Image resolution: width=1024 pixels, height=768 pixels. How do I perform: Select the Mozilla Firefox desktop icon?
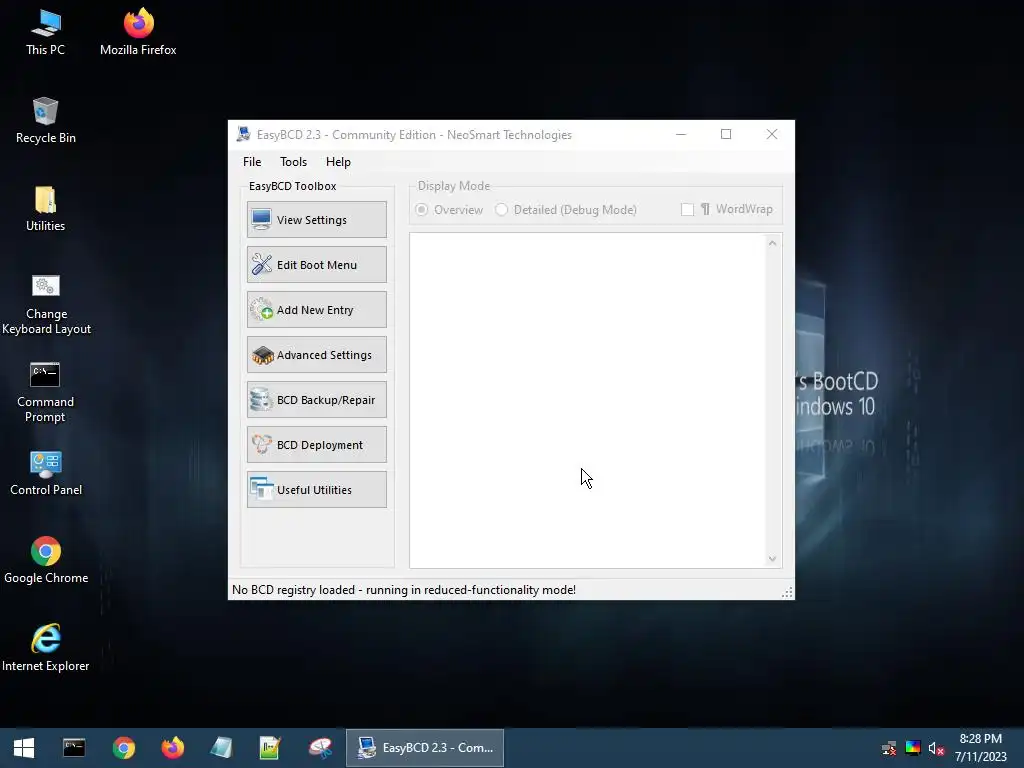point(138,33)
